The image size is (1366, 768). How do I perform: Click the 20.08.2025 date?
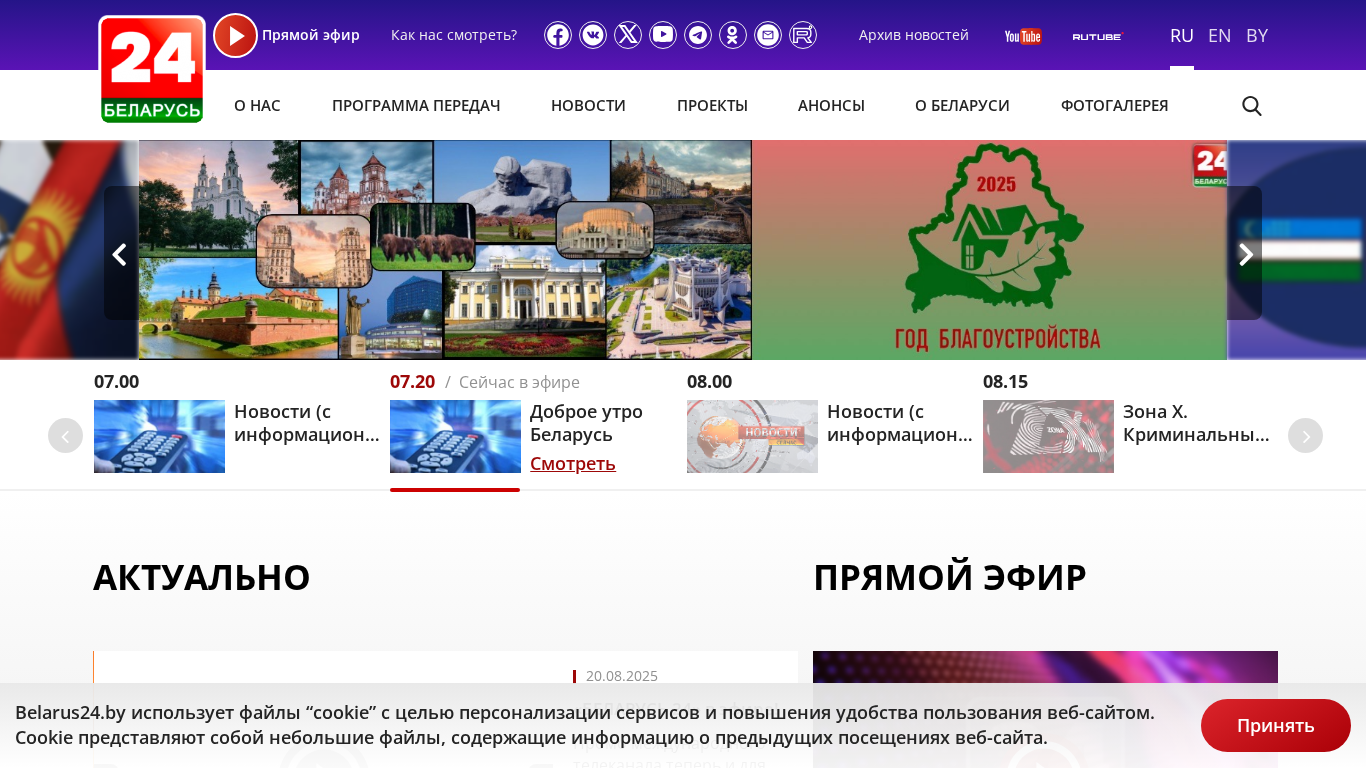tap(622, 676)
